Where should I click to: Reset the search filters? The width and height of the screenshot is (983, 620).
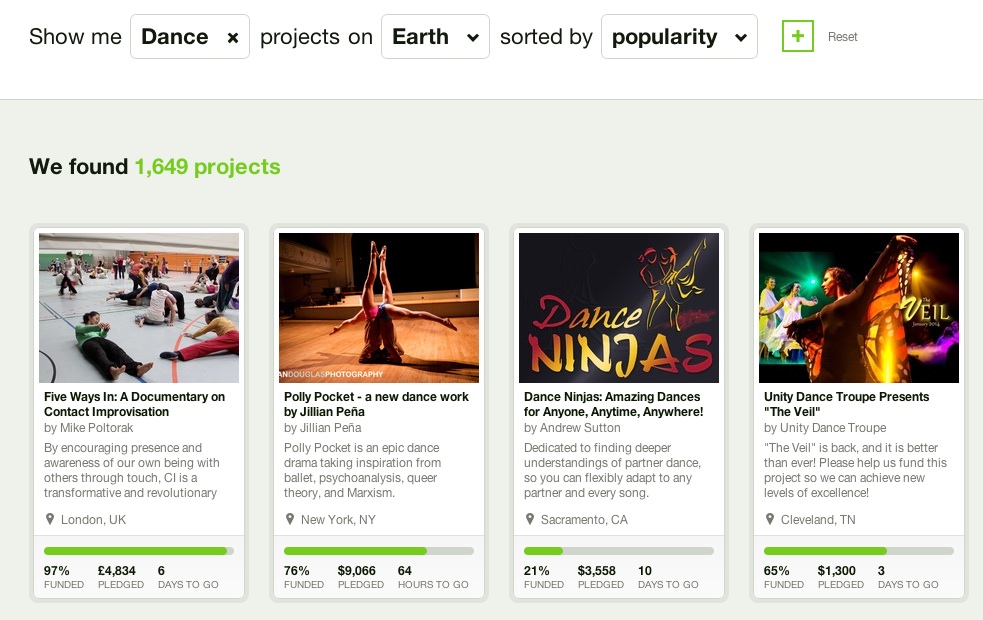coord(843,37)
